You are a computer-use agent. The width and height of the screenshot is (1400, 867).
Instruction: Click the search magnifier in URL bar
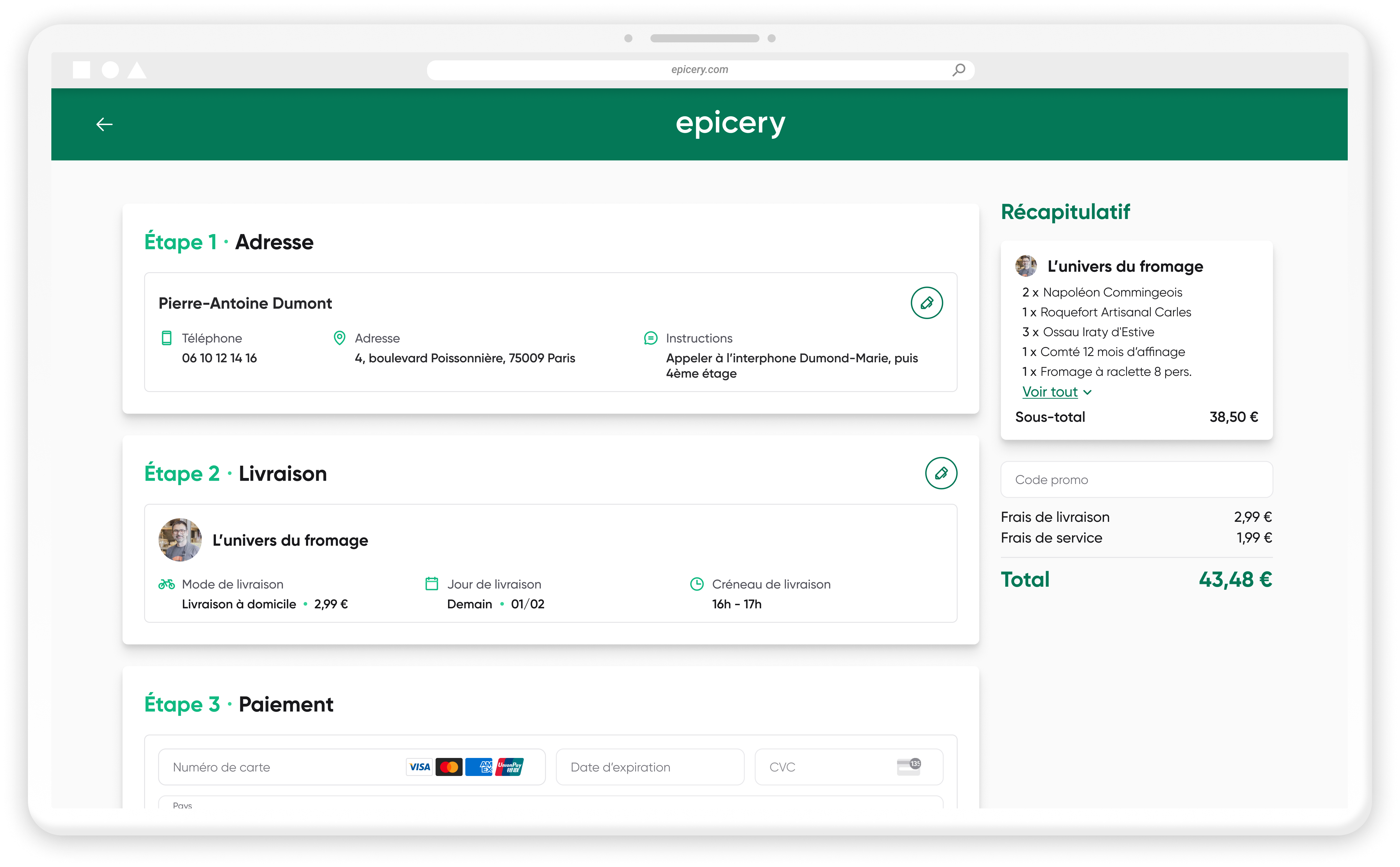(959, 70)
